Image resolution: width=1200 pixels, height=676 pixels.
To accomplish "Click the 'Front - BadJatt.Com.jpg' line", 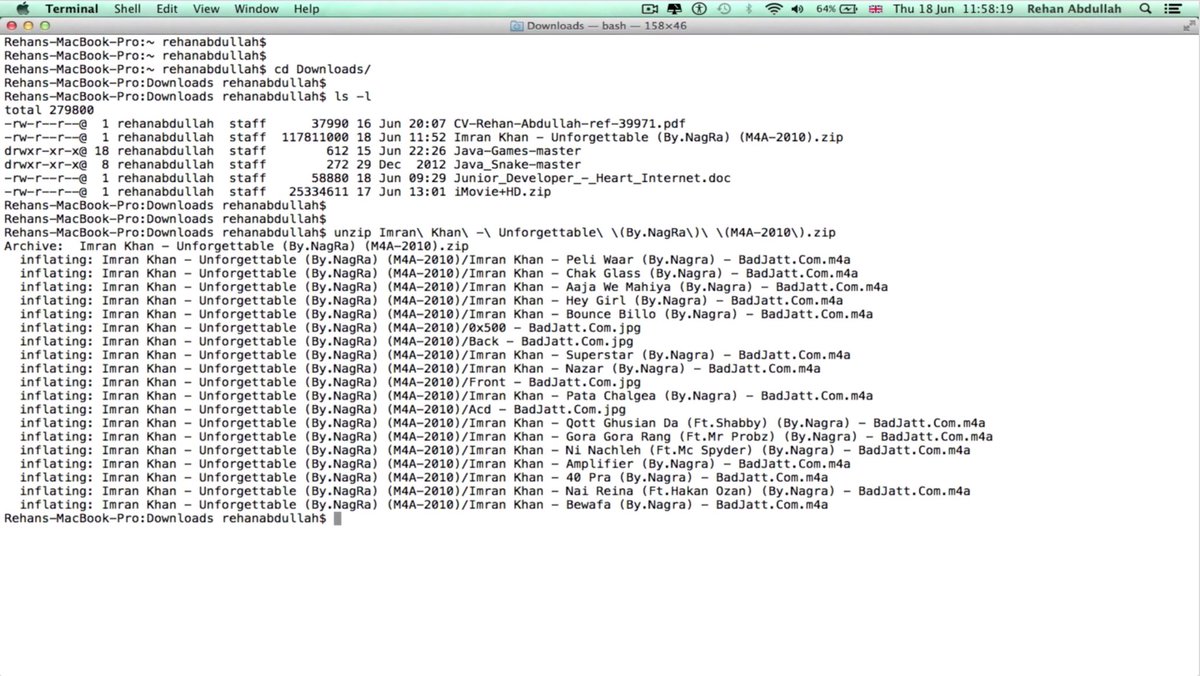I will point(330,382).
